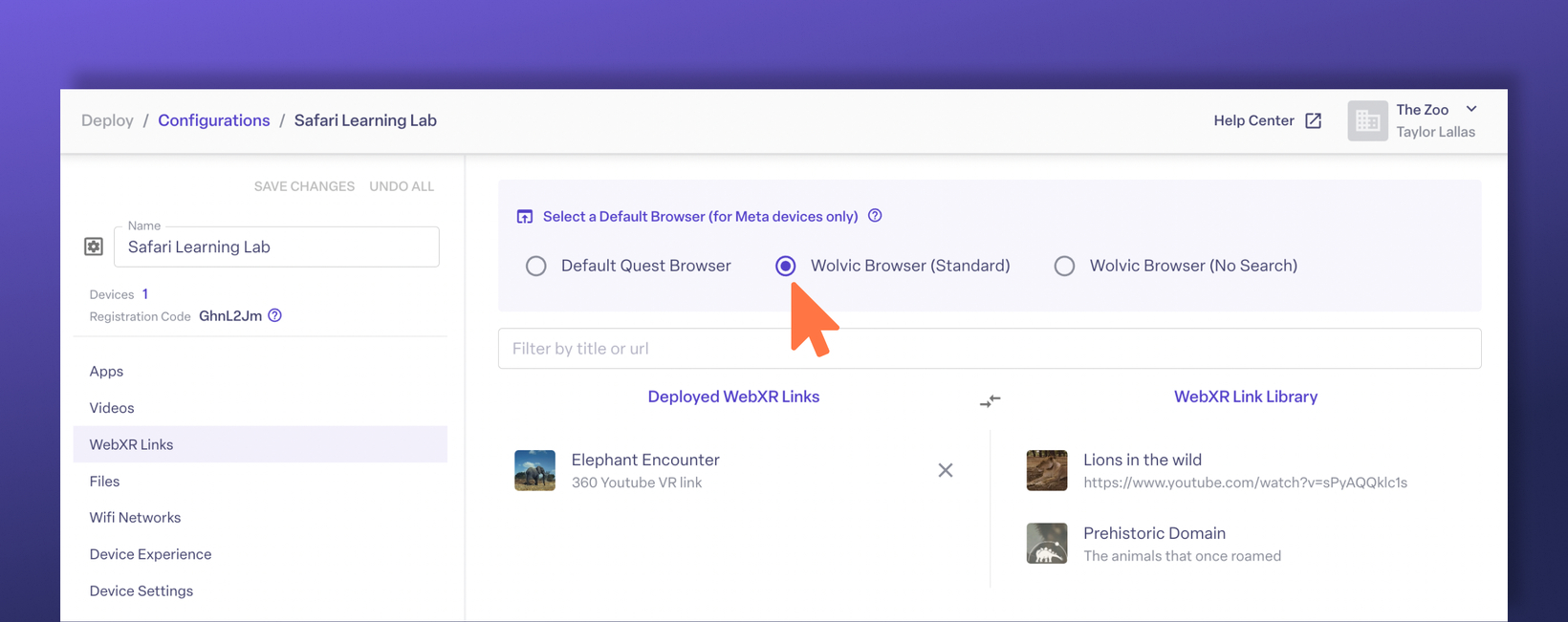Click the Prehistoric Domain title

pyautogui.click(x=1154, y=533)
